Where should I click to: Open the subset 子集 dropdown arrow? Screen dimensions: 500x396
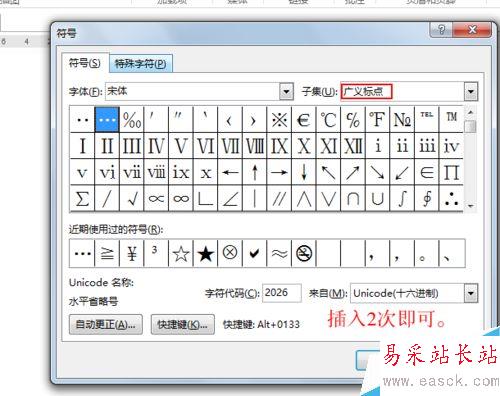471,92
